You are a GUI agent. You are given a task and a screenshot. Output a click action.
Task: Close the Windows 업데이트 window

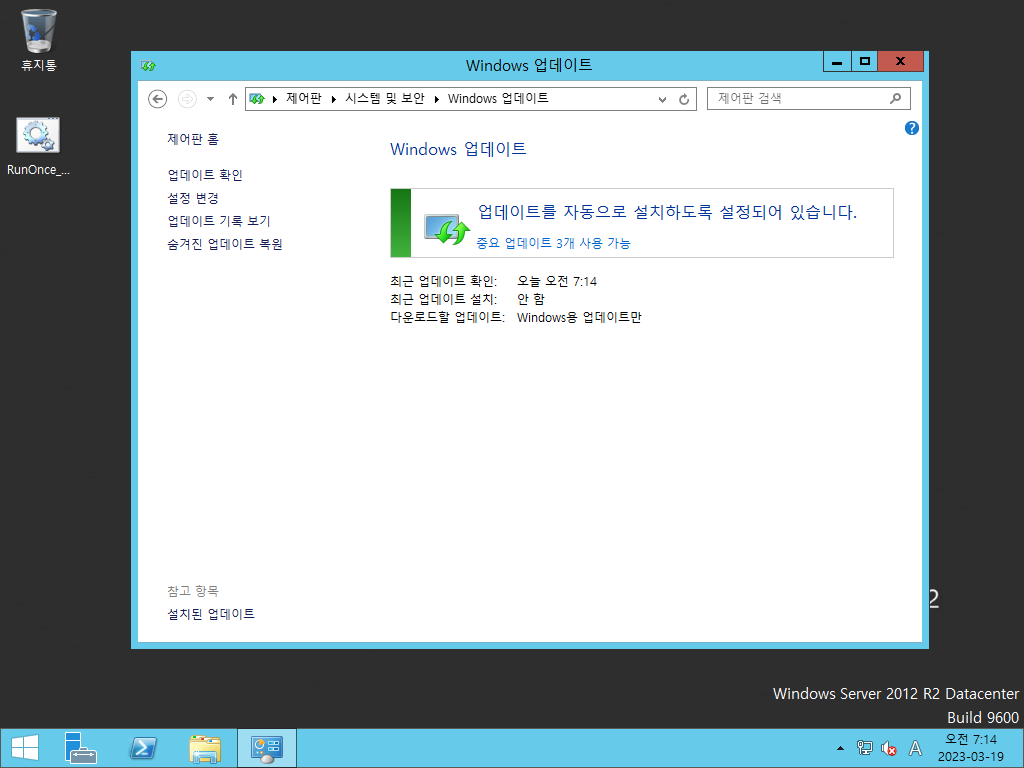click(901, 62)
